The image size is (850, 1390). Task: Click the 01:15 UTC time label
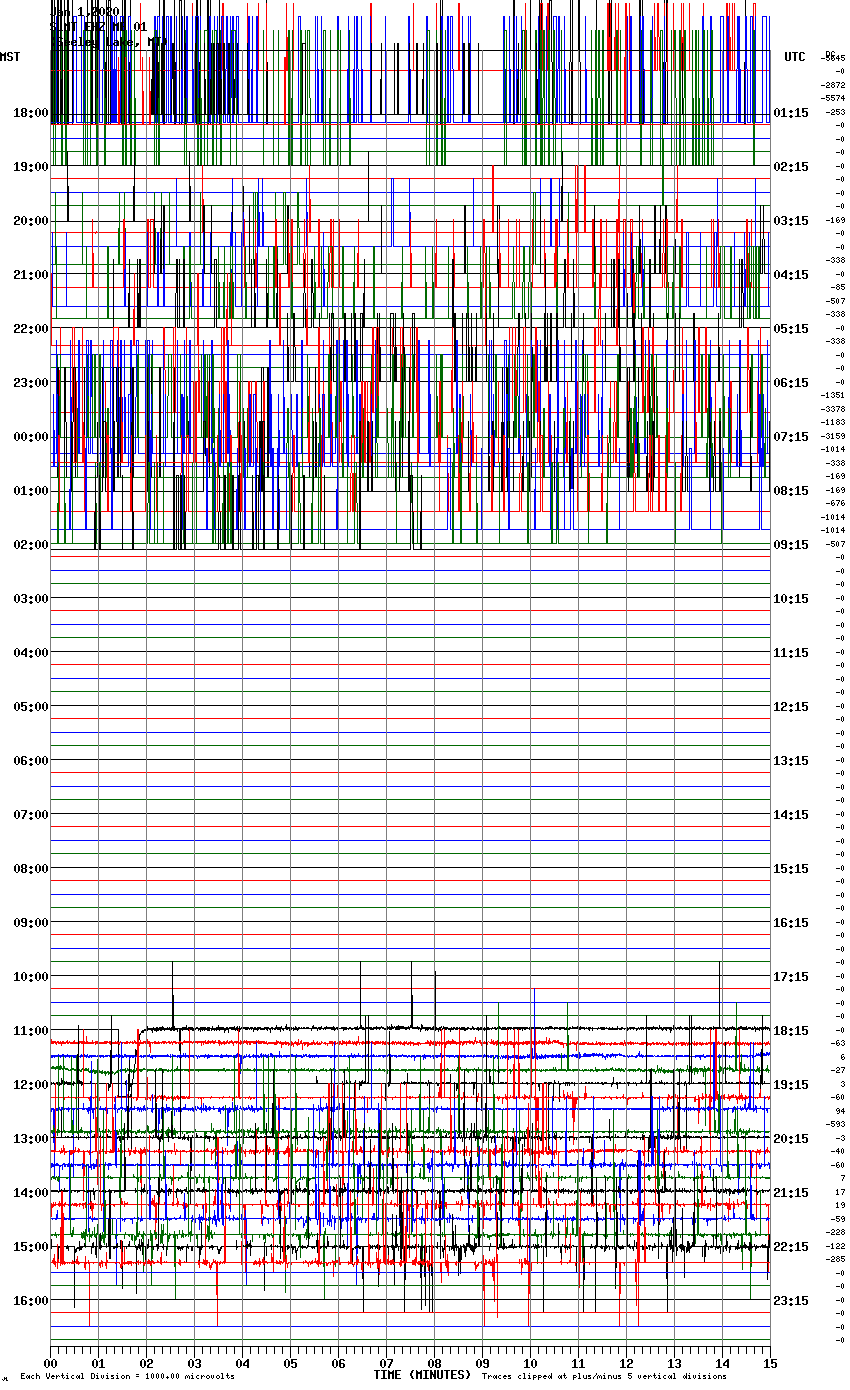pyautogui.click(x=790, y=113)
